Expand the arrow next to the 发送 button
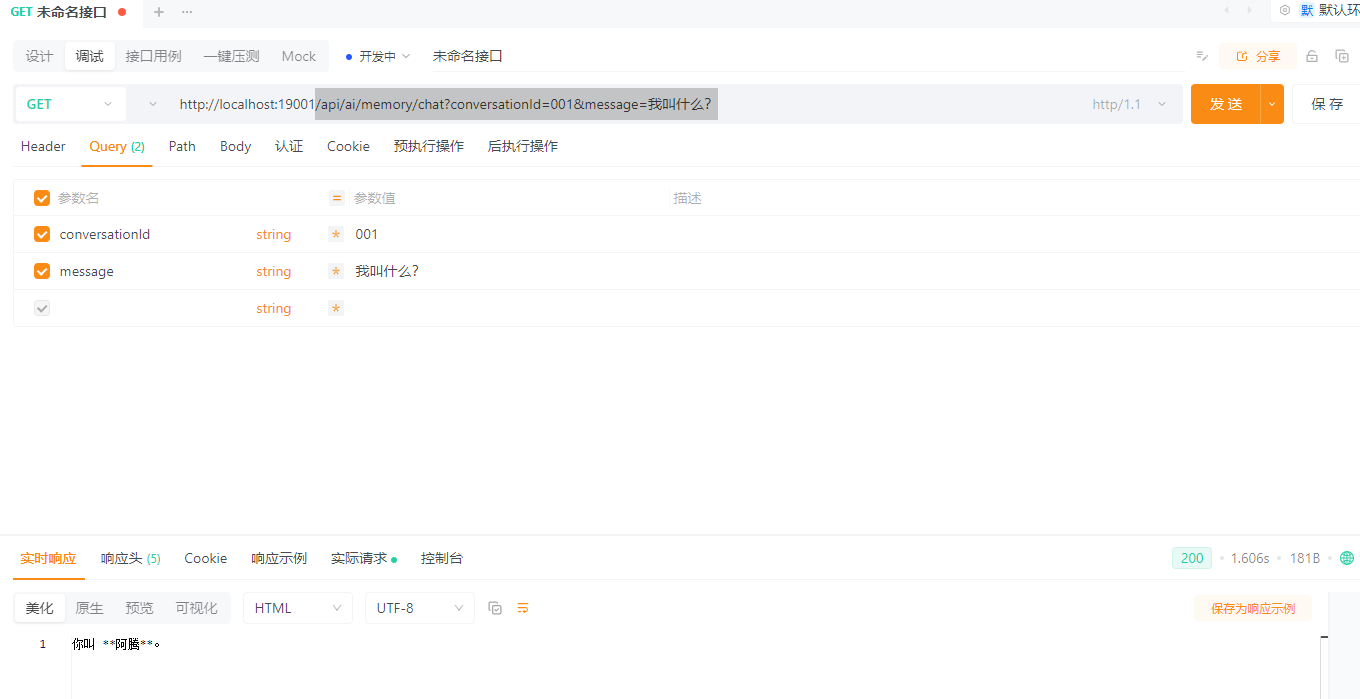Screen dimensions: 1360x699 [1272, 104]
